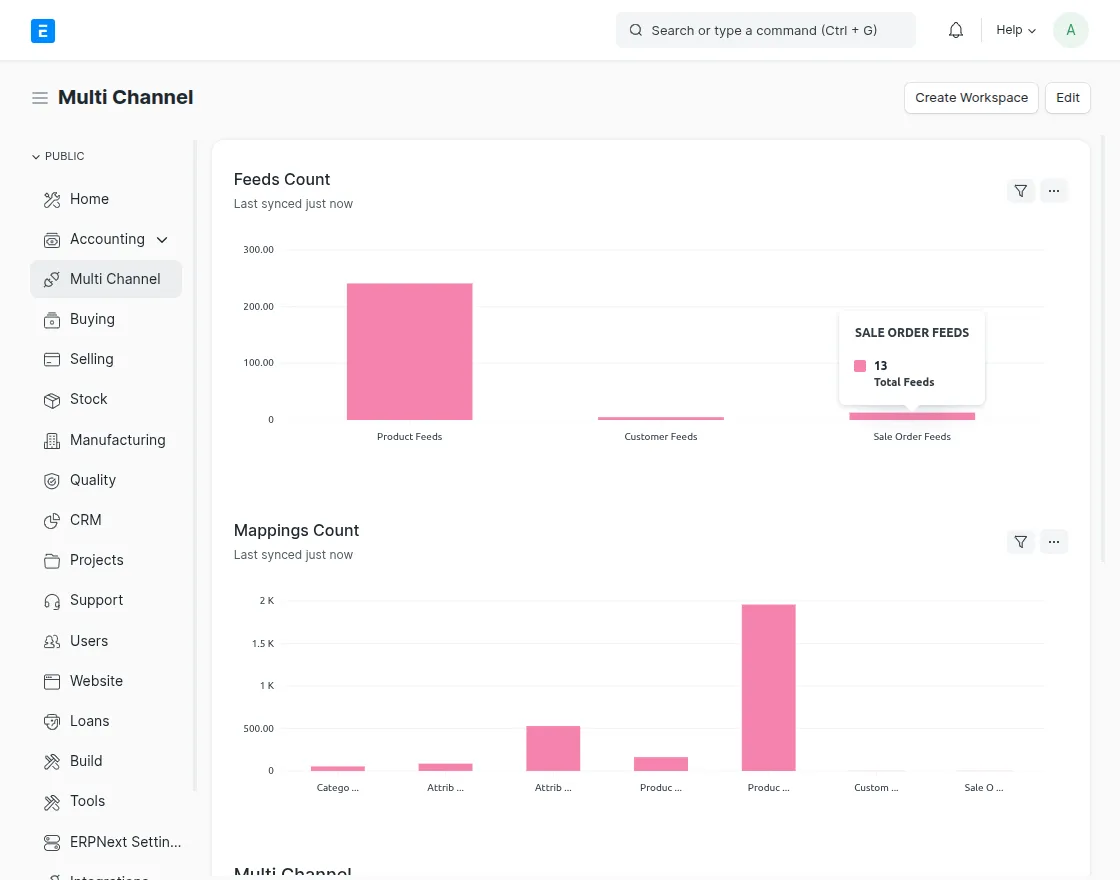Click the search command input field

tap(765, 30)
